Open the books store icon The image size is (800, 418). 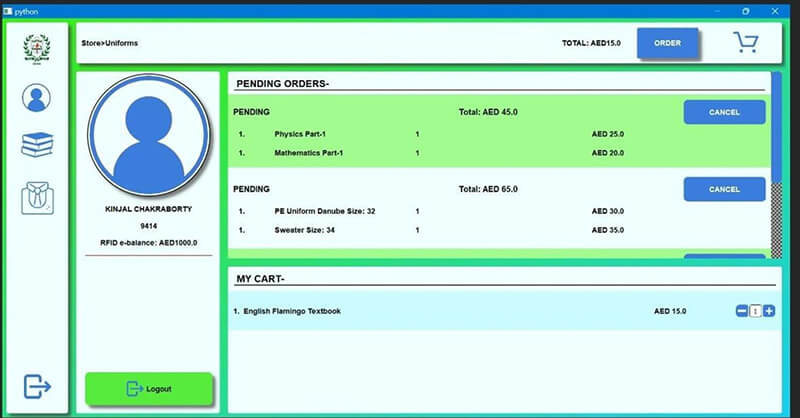click(37, 145)
